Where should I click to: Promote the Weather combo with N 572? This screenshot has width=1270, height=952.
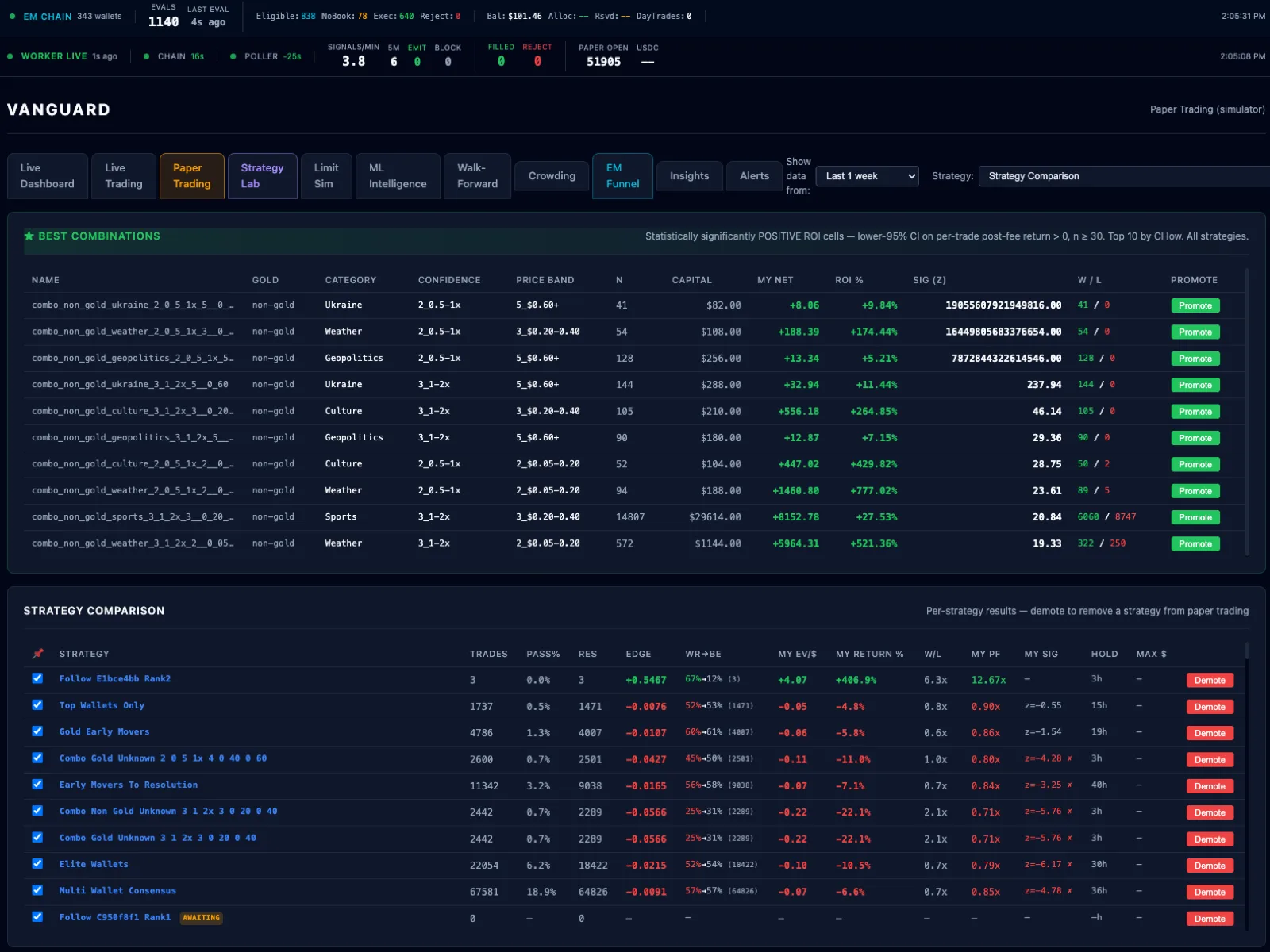pyautogui.click(x=1195, y=543)
